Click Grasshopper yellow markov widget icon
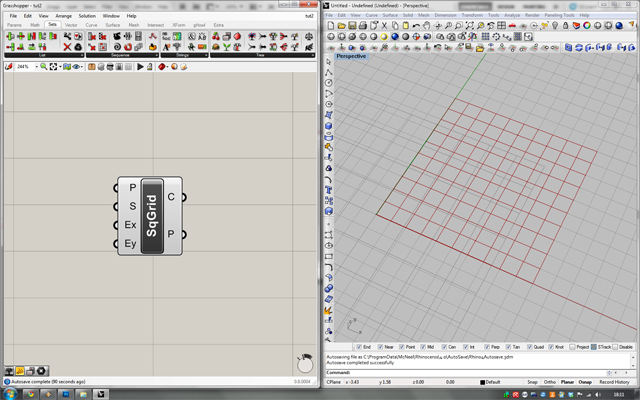640x400 pixels. tap(19, 371)
